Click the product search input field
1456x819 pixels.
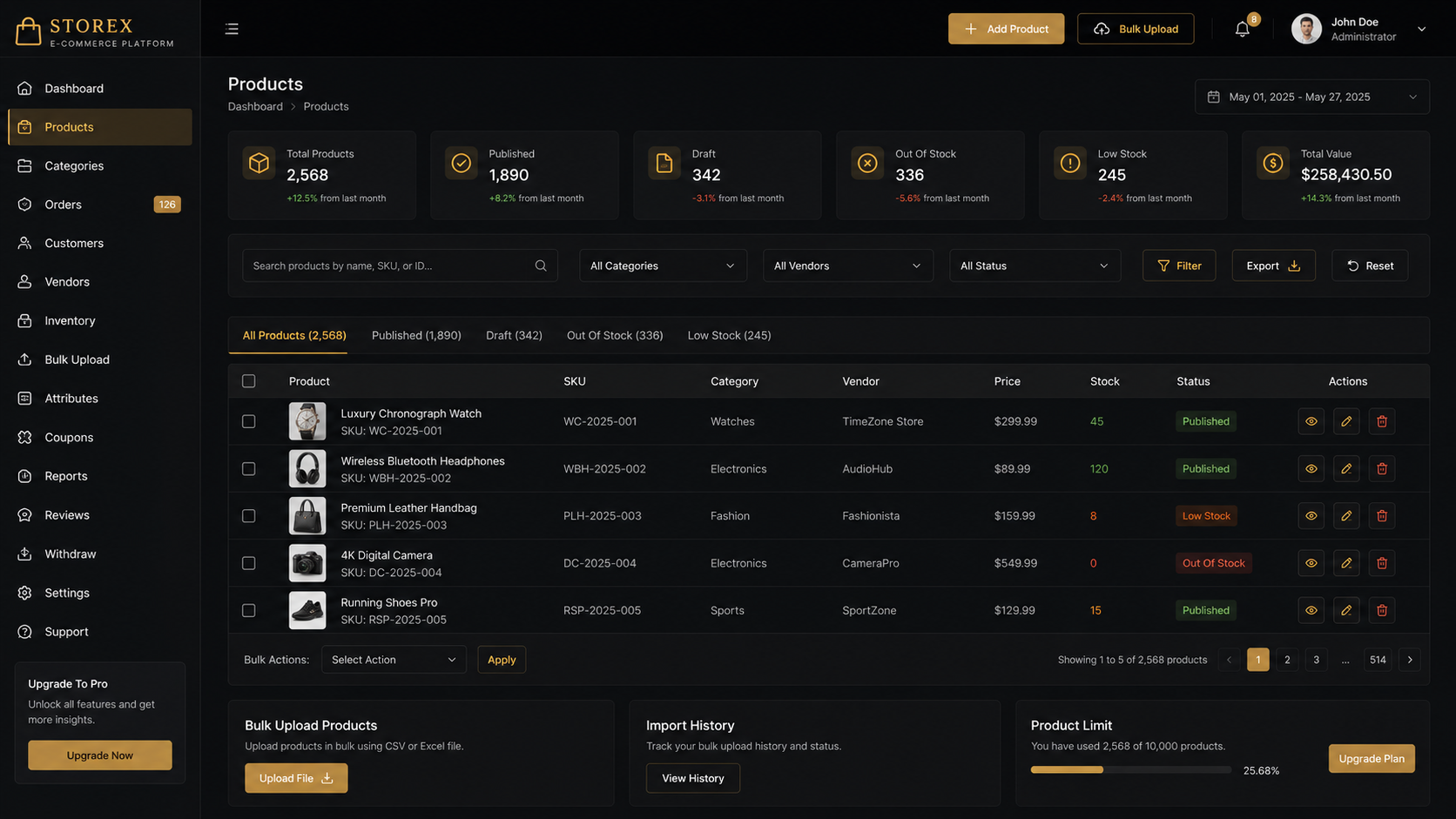(400, 265)
